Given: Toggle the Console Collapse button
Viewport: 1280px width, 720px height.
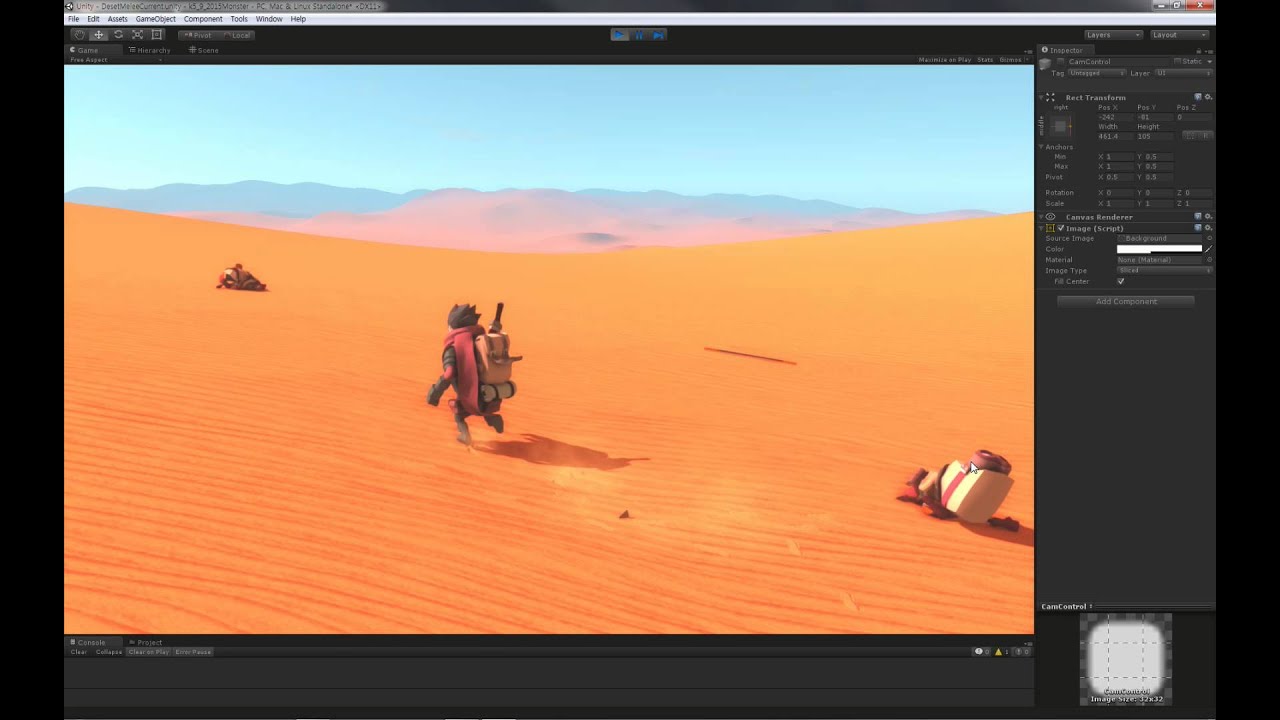Looking at the screenshot, I should point(109,652).
